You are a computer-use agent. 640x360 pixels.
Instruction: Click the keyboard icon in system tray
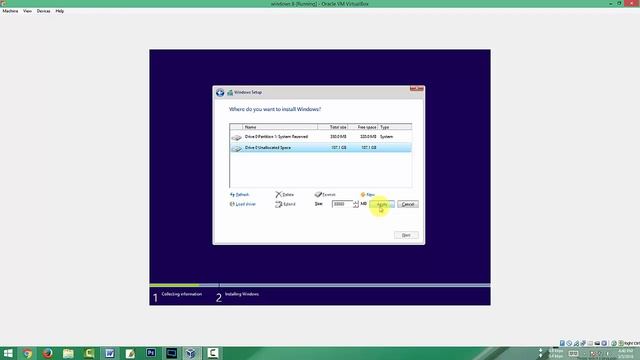click(573, 353)
